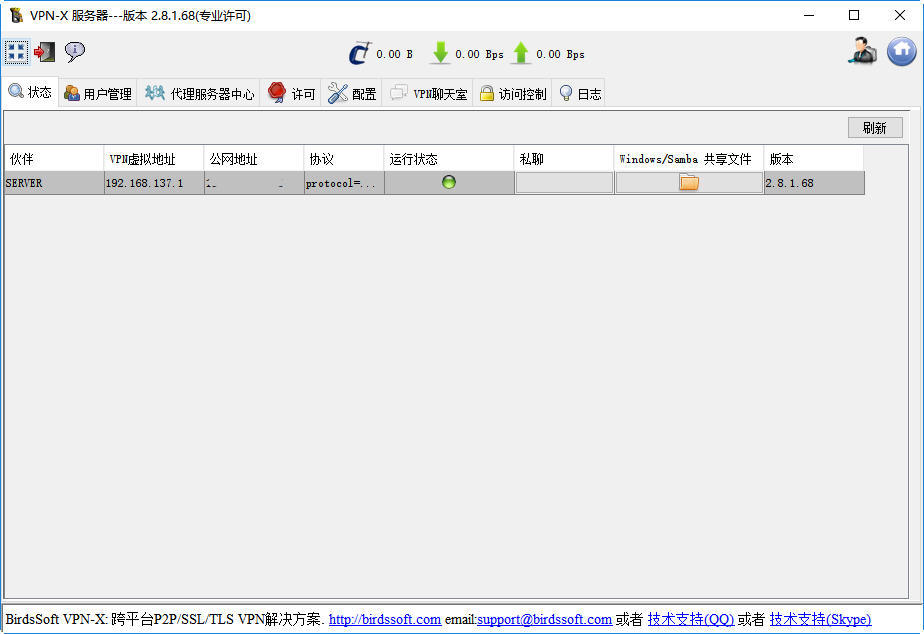Click the 版本 column header
924x634 pixels.
coord(814,158)
